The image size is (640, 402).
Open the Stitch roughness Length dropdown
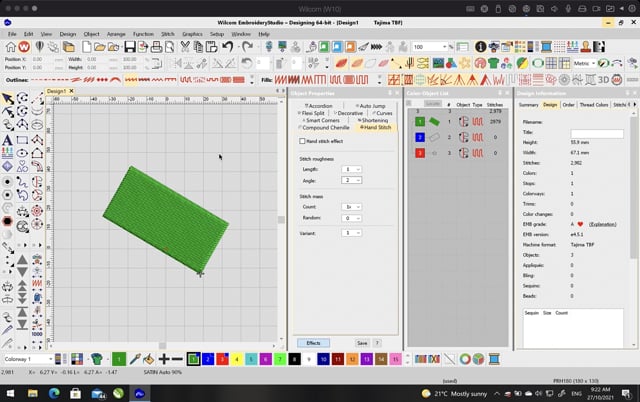(351, 169)
